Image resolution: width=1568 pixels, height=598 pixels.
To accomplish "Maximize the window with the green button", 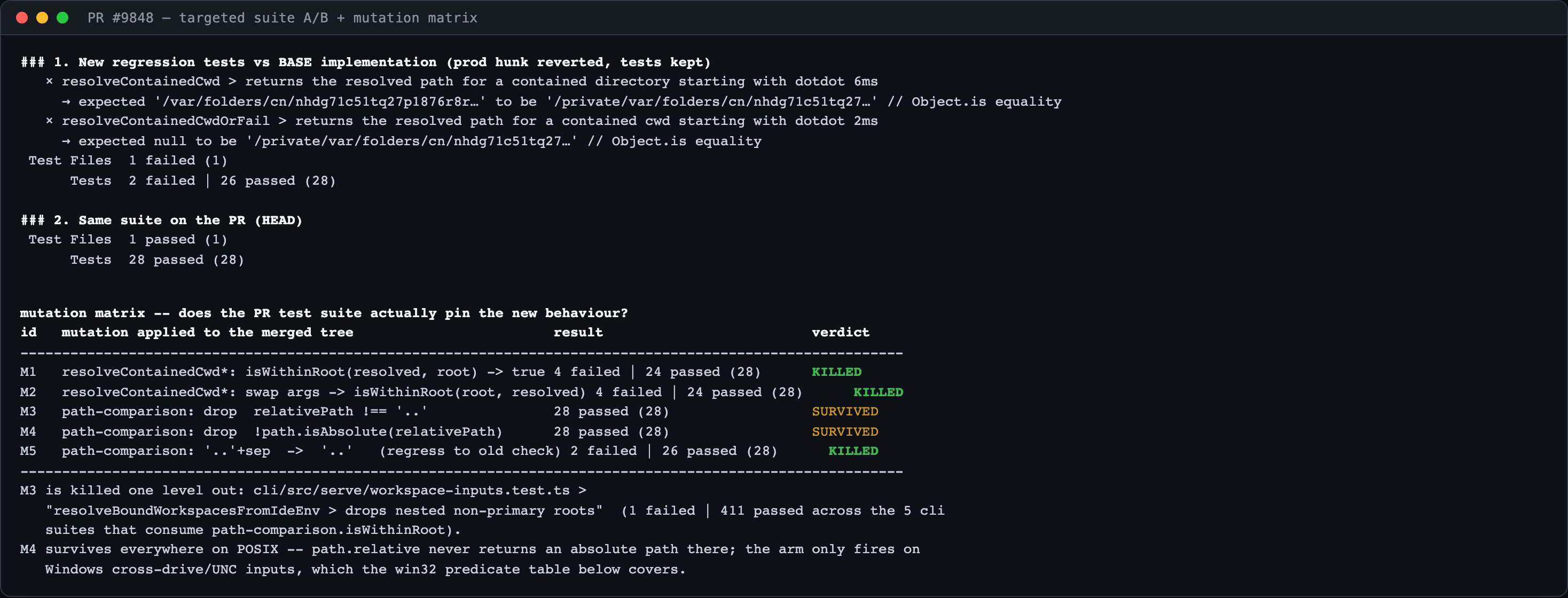I will click(62, 18).
